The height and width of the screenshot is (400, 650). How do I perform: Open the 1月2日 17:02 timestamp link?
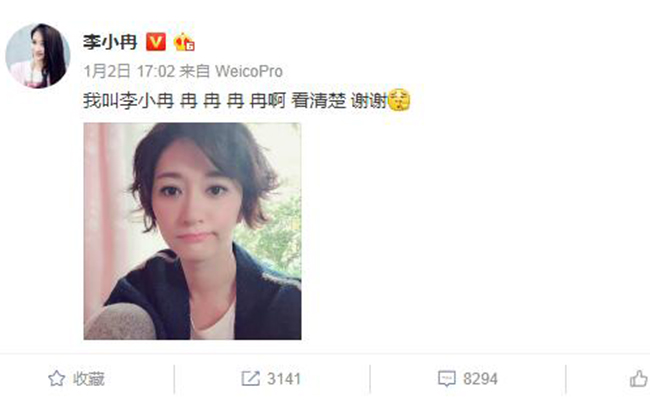tap(129, 71)
